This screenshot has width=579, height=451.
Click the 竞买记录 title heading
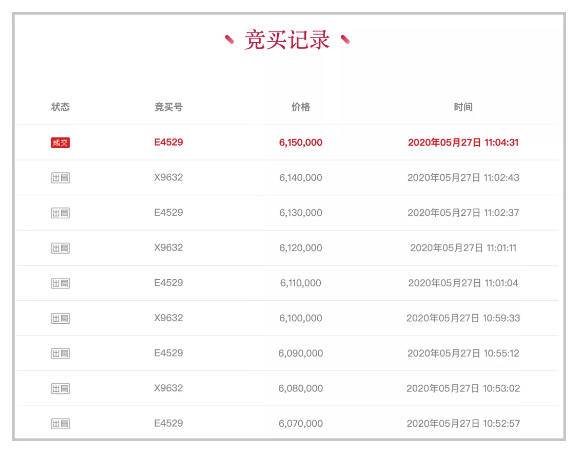287,40
